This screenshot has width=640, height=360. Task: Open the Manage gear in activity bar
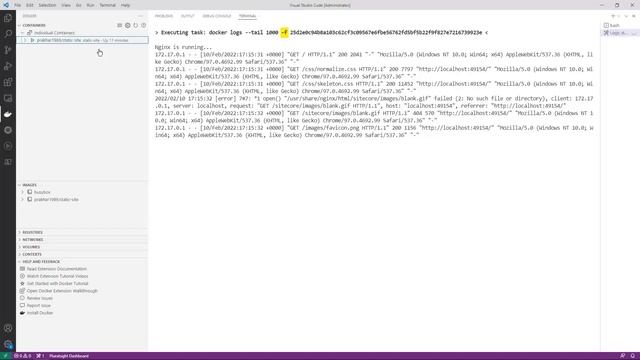(x=8, y=344)
